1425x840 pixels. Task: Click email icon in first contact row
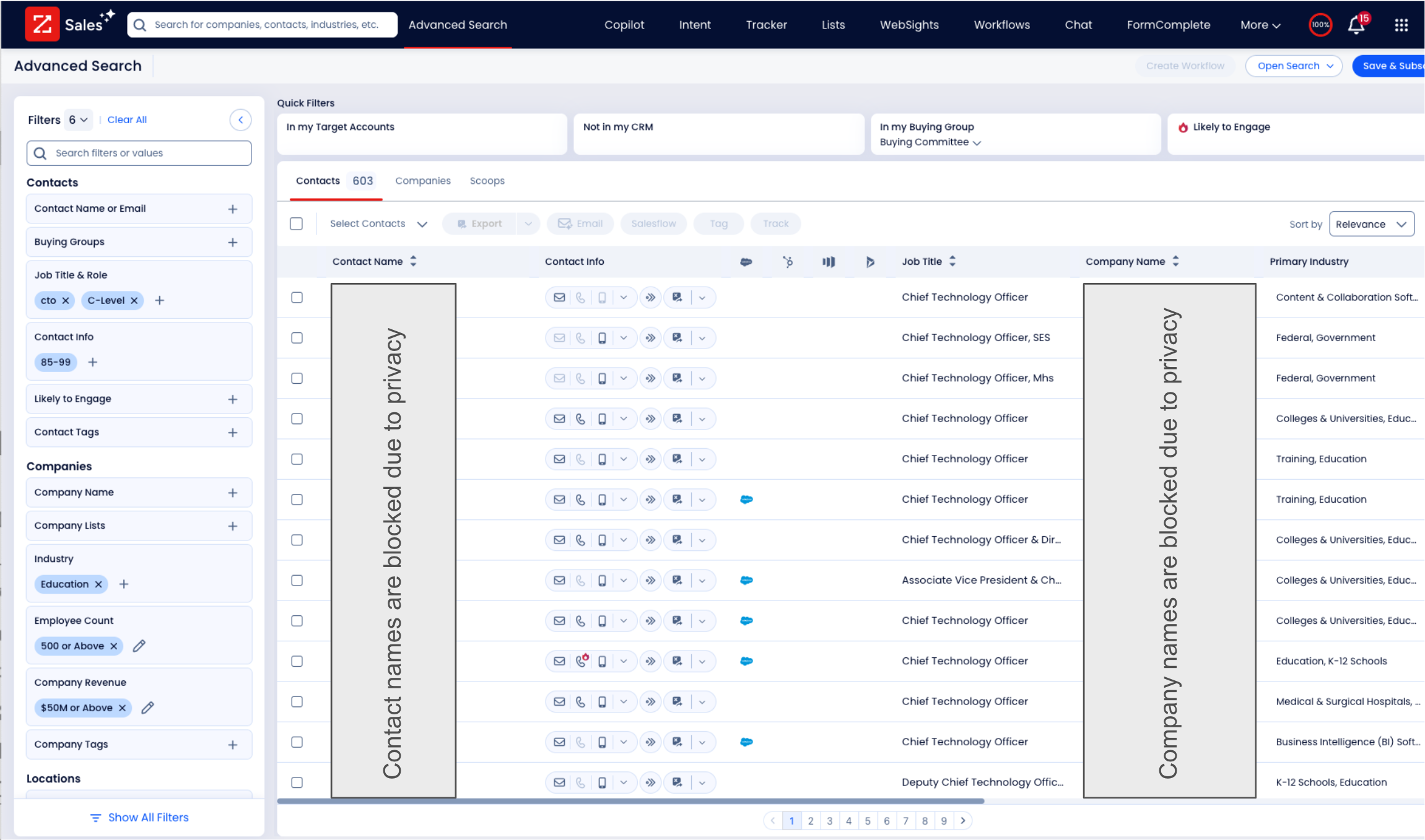pos(559,297)
